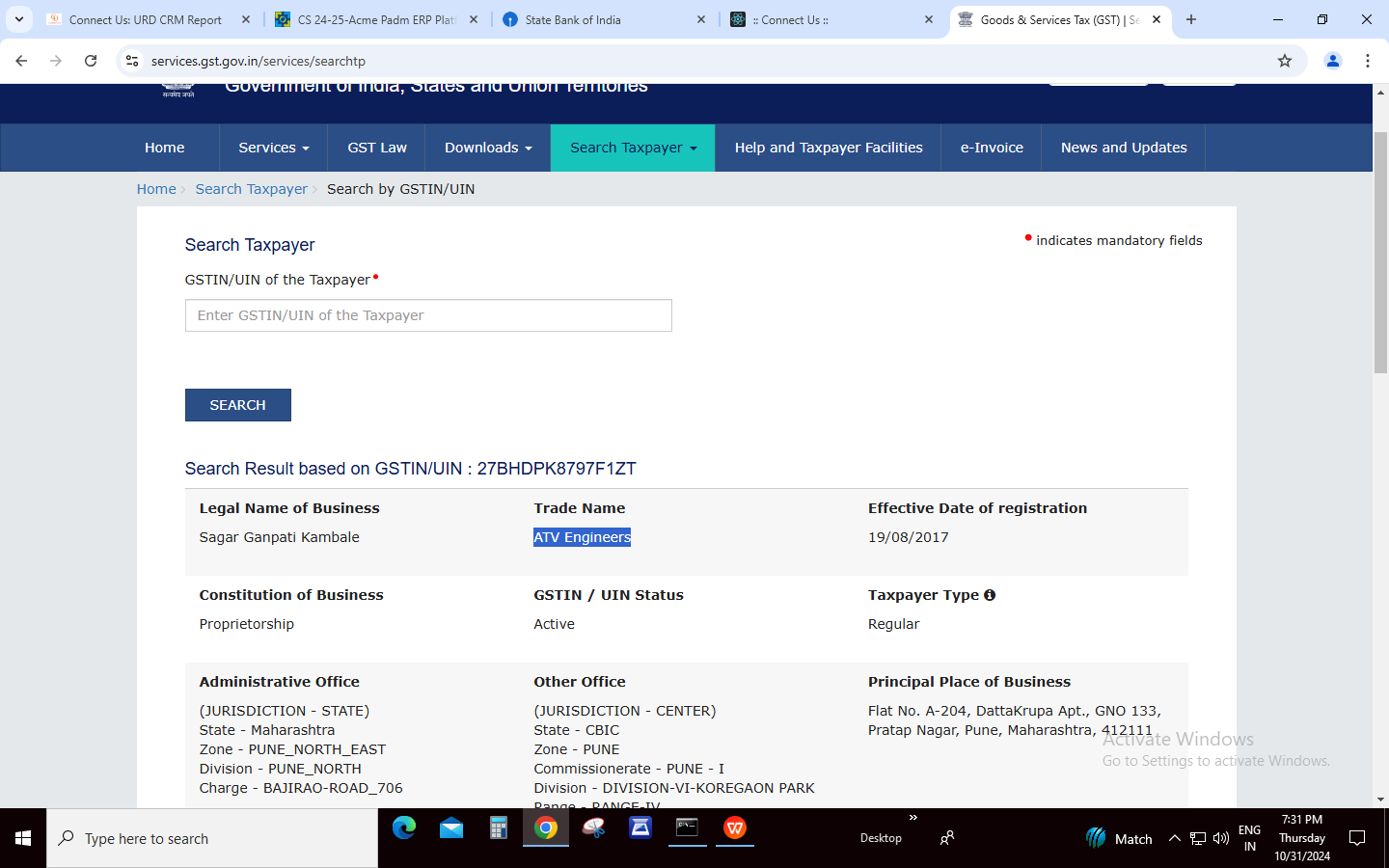The width and height of the screenshot is (1389, 868).
Task: Switch to the :: Connect Us :: tab
Action: tap(790, 19)
